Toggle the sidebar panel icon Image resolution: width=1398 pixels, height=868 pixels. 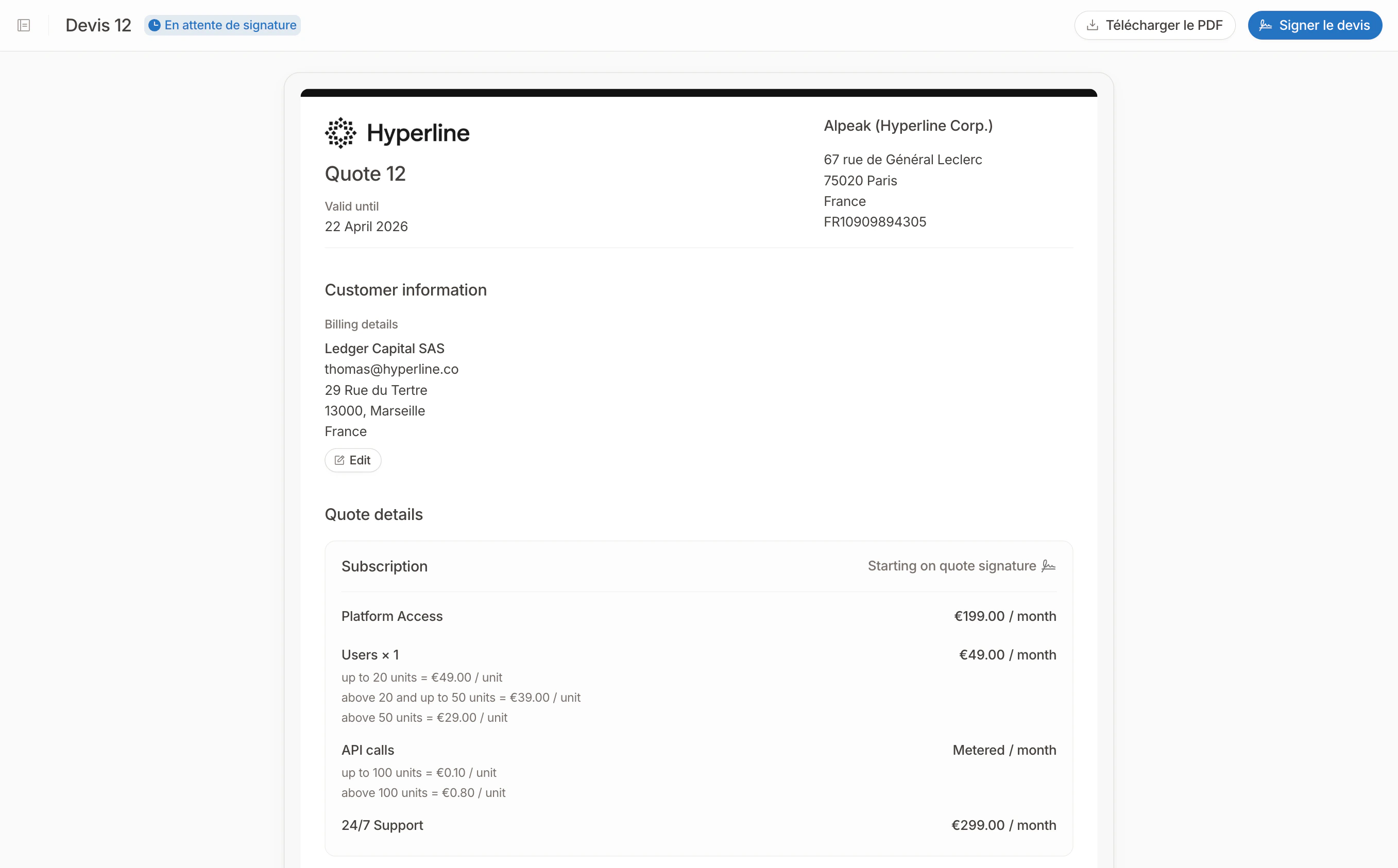click(24, 25)
